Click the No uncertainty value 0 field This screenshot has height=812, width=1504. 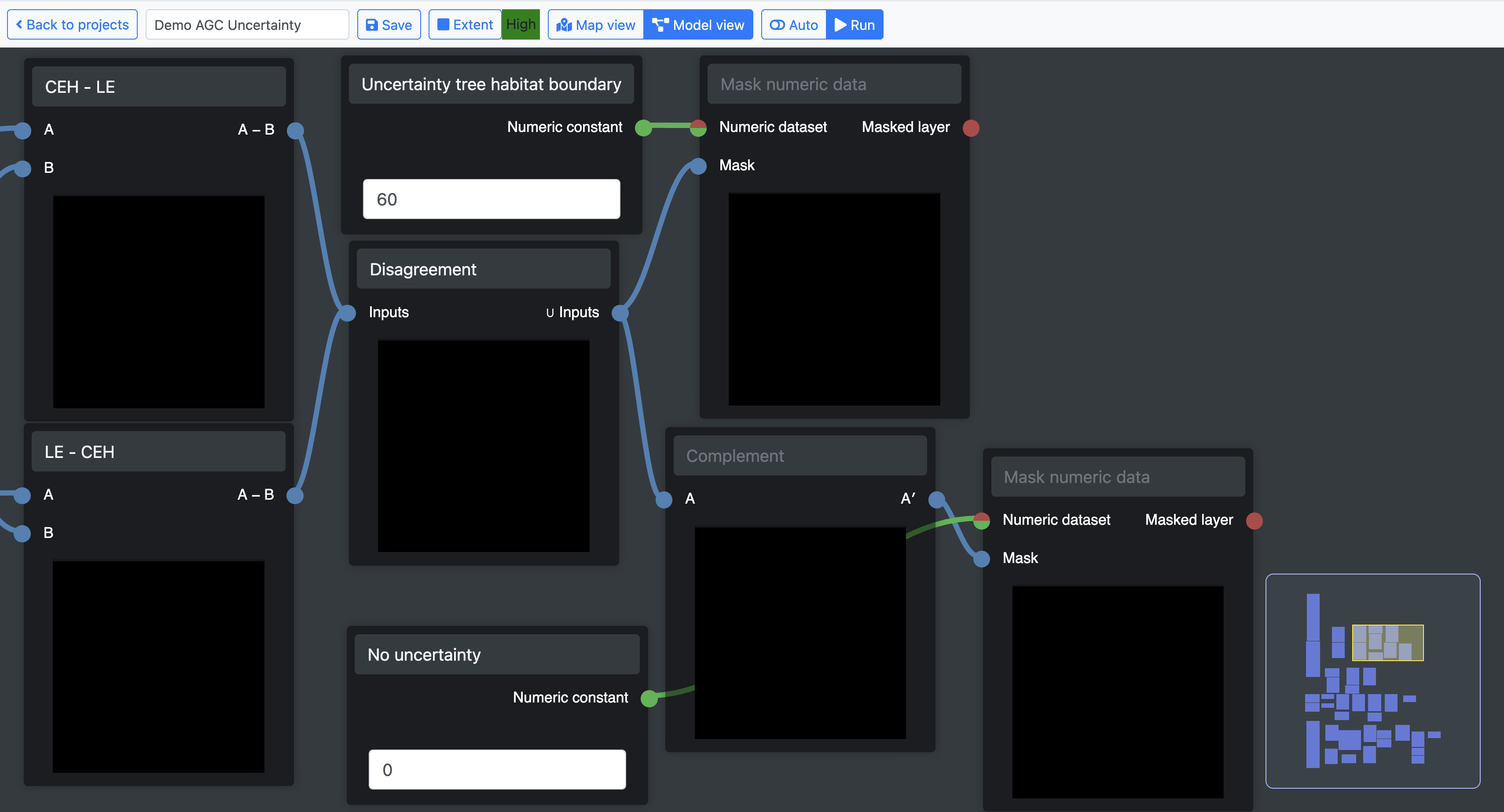click(x=497, y=770)
